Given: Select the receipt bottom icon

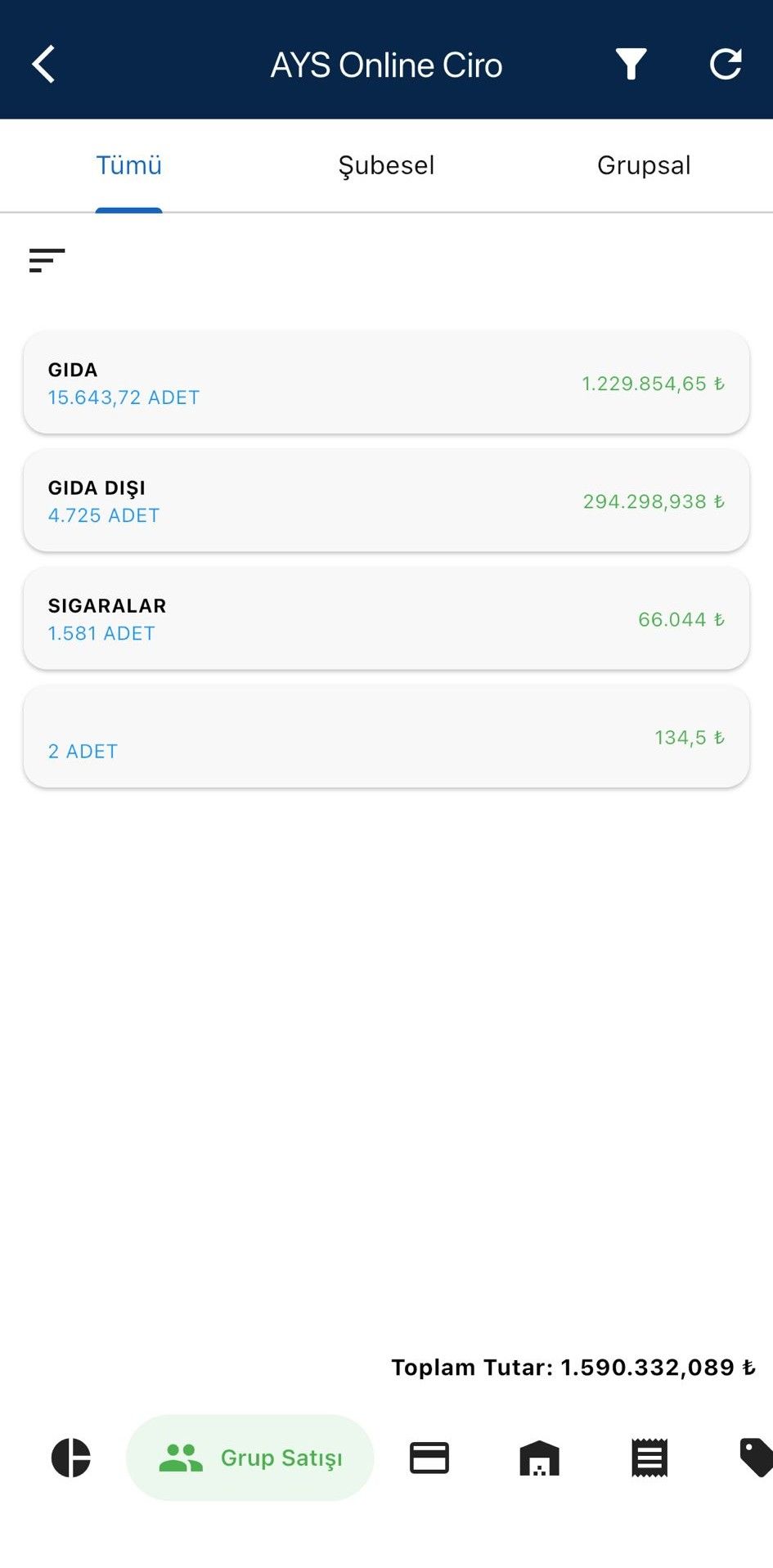Looking at the screenshot, I should (x=649, y=1458).
